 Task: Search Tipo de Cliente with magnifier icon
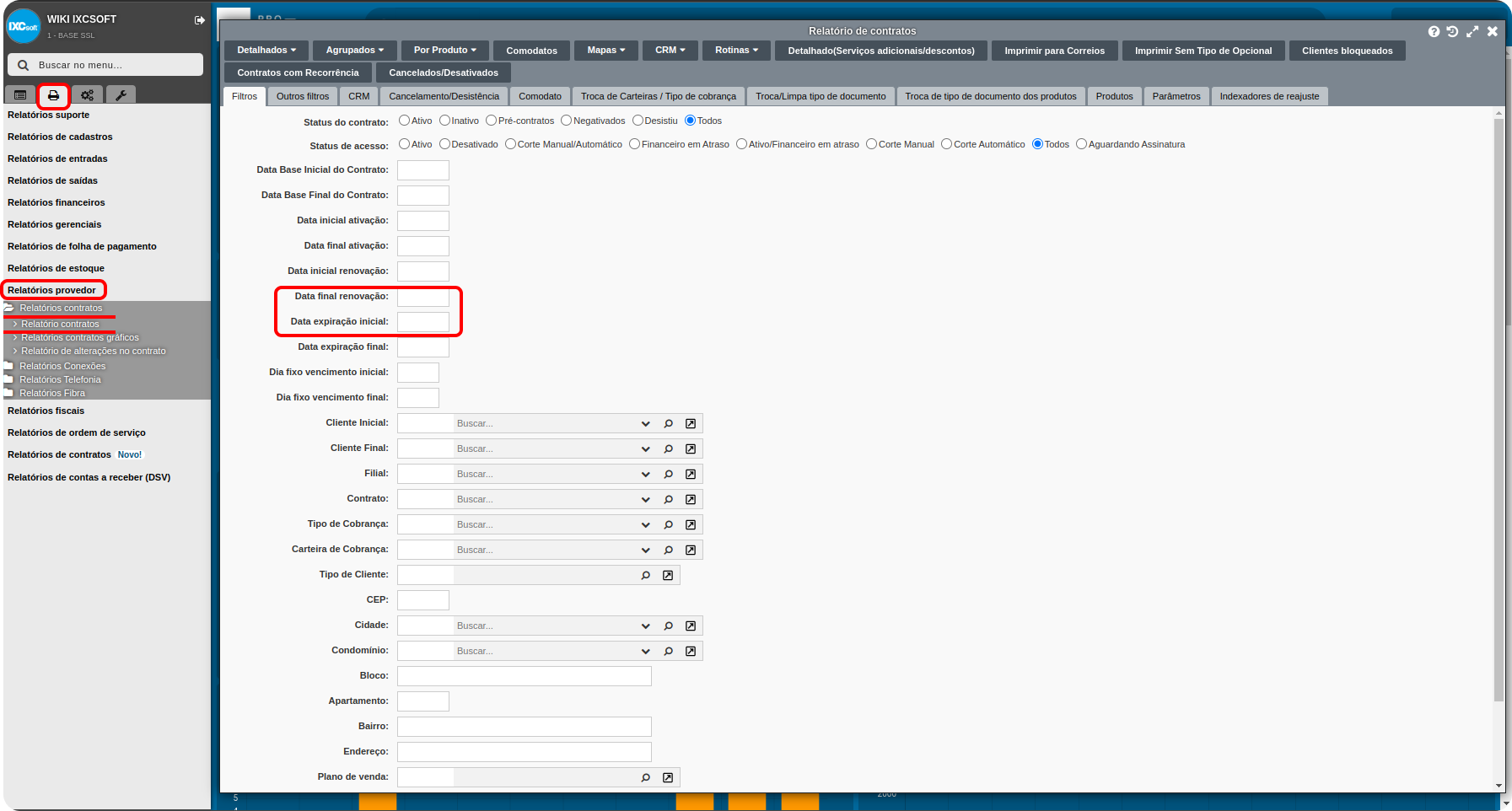[645, 575]
